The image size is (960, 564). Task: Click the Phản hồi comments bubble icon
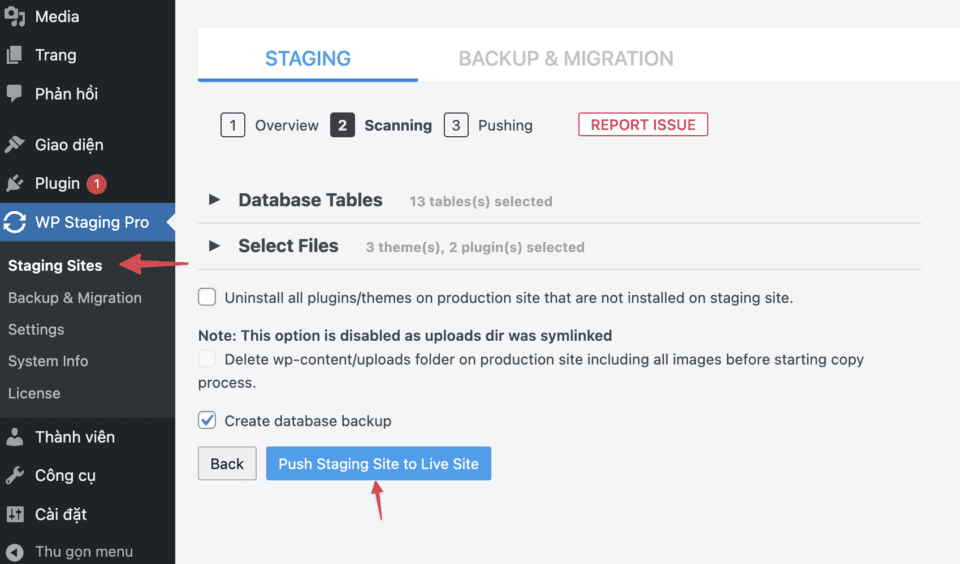point(15,94)
